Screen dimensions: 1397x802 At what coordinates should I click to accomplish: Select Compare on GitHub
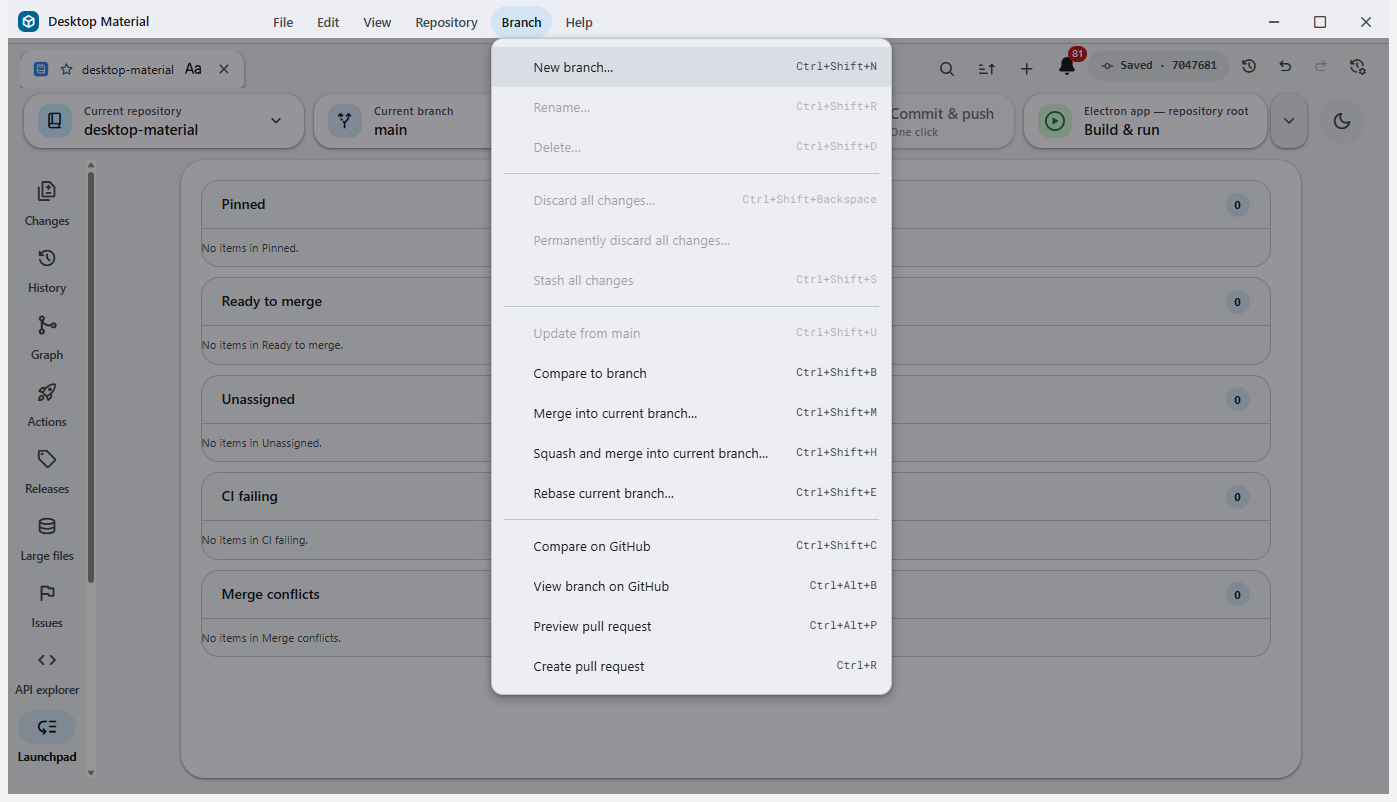[x=691, y=546]
